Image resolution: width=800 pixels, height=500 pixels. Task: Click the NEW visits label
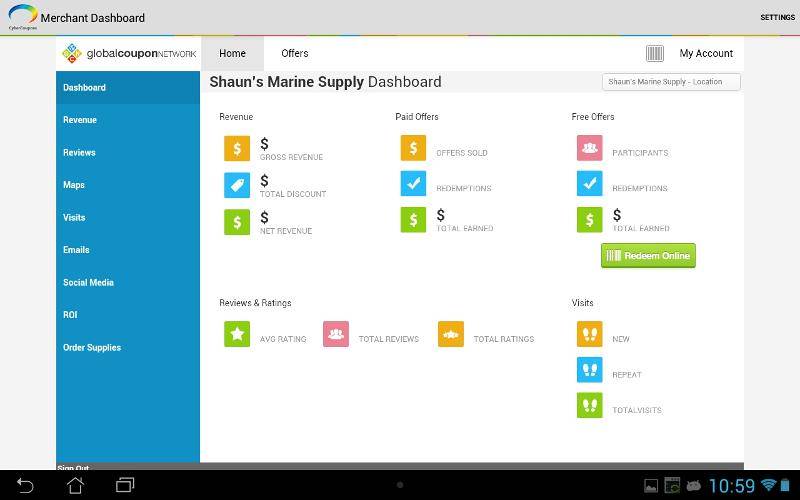(x=621, y=339)
